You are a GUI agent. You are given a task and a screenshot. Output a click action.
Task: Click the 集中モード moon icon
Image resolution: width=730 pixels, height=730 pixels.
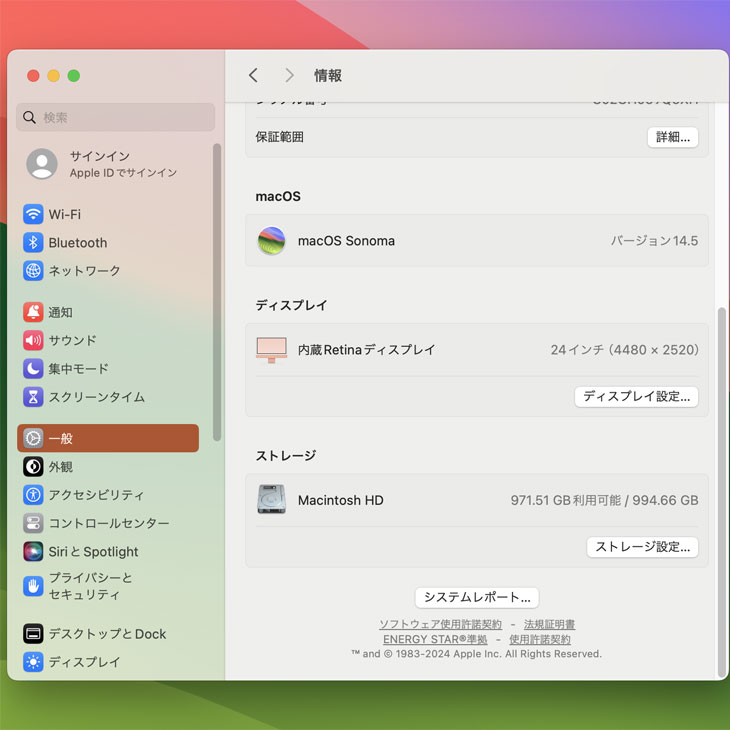[x=33, y=369]
